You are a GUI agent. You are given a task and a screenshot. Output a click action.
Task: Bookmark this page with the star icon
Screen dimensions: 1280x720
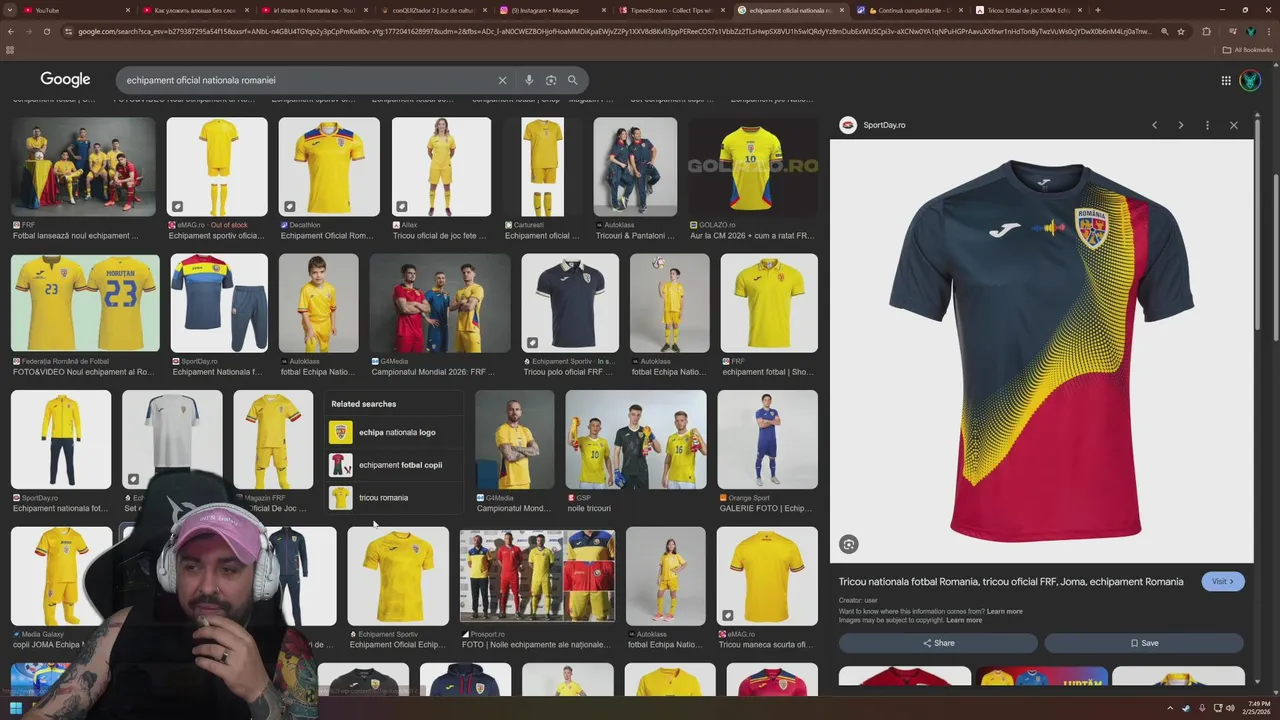coord(1181,31)
